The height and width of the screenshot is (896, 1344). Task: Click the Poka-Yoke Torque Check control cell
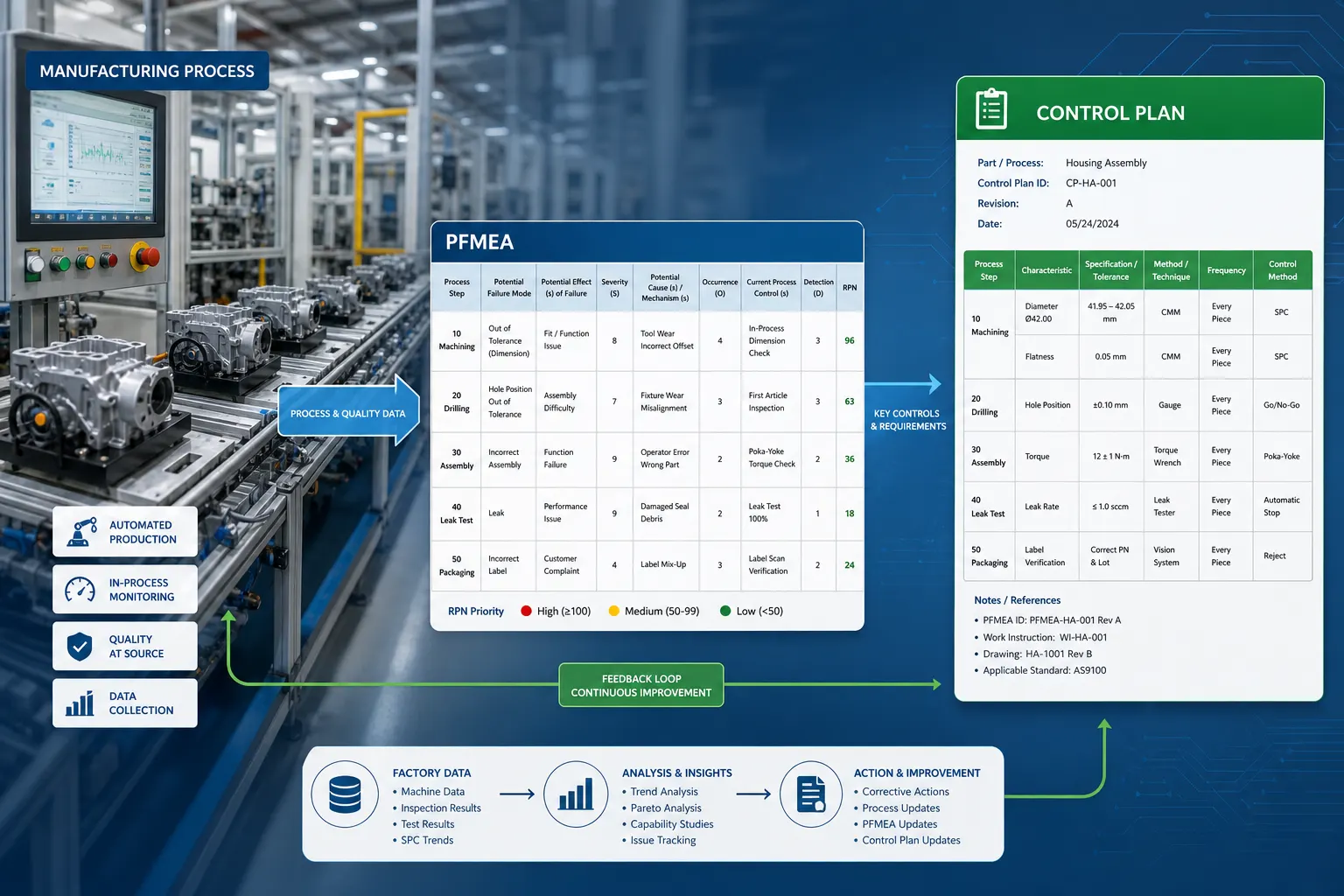pos(772,458)
